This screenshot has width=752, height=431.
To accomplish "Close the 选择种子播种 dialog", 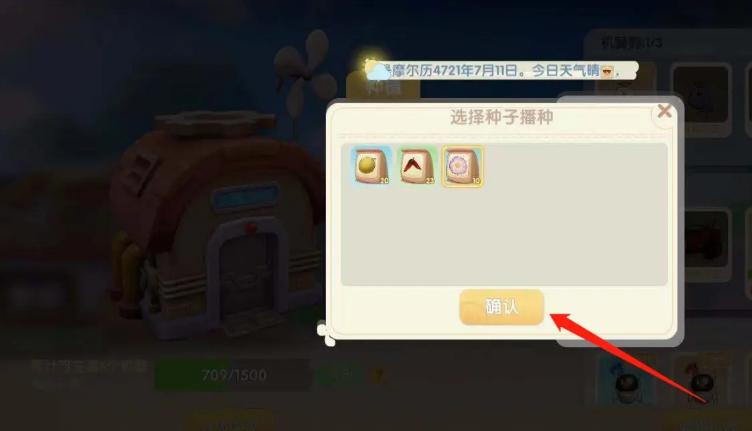I will pyautogui.click(x=664, y=111).
